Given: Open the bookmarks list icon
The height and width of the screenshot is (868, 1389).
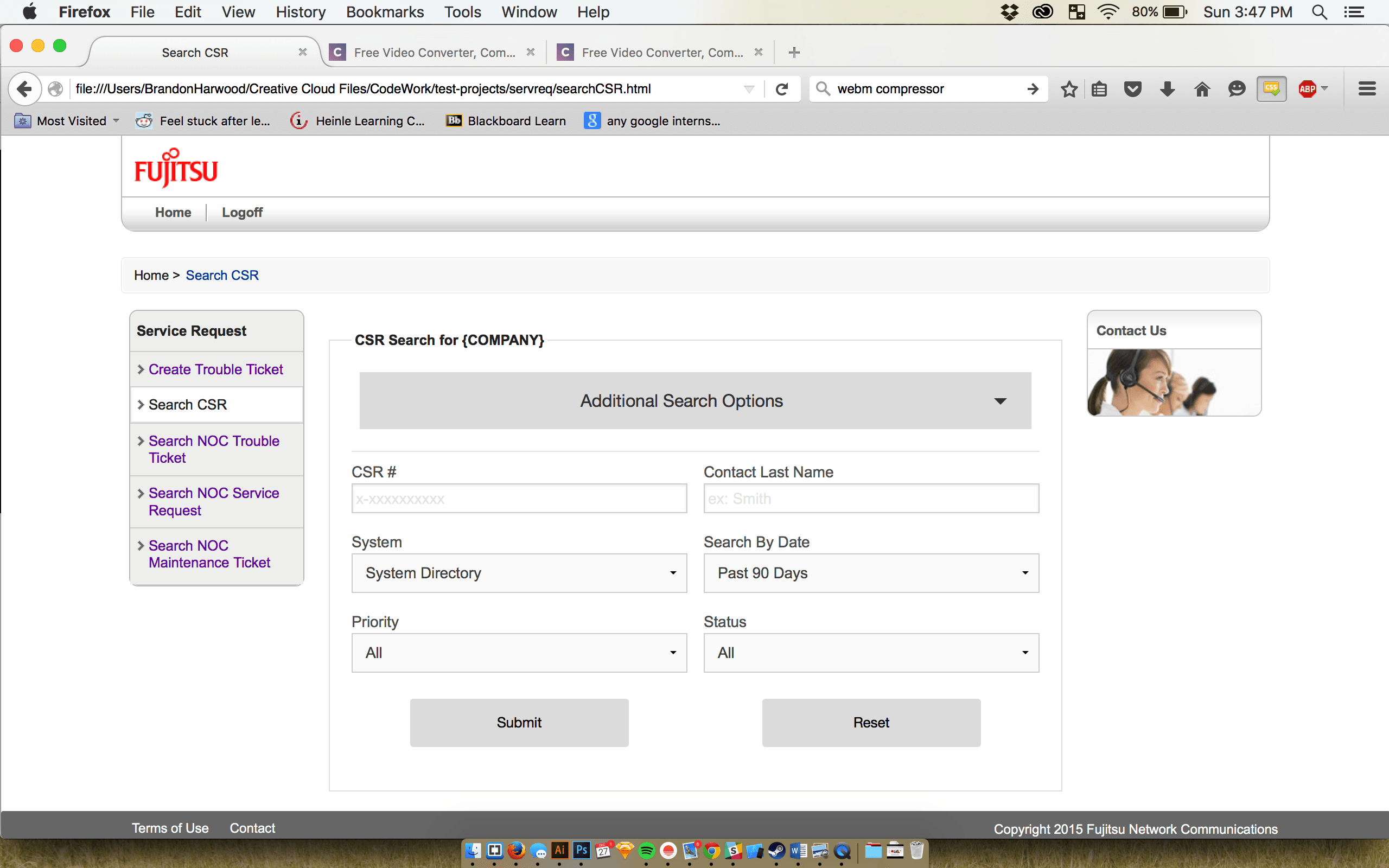Looking at the screenshot, I should [x=1099, y=89].
